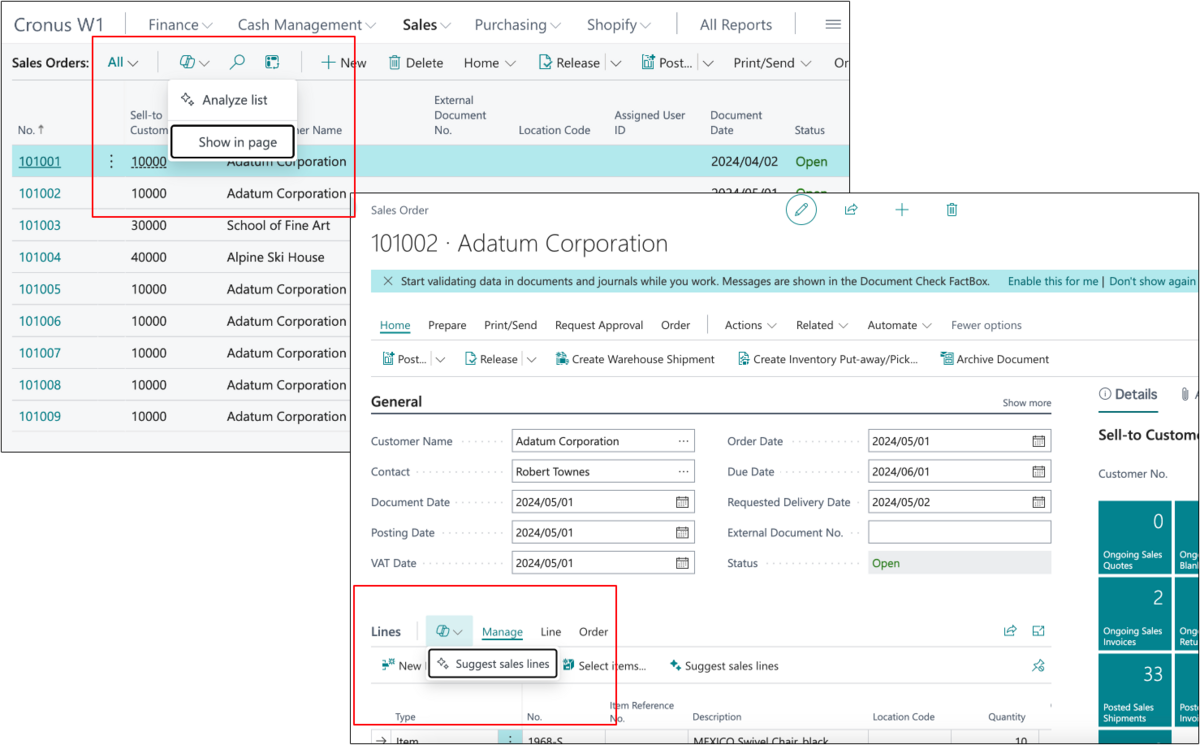
Task: Click New in Sales Orders toolbar
Action: pos(343,62)
